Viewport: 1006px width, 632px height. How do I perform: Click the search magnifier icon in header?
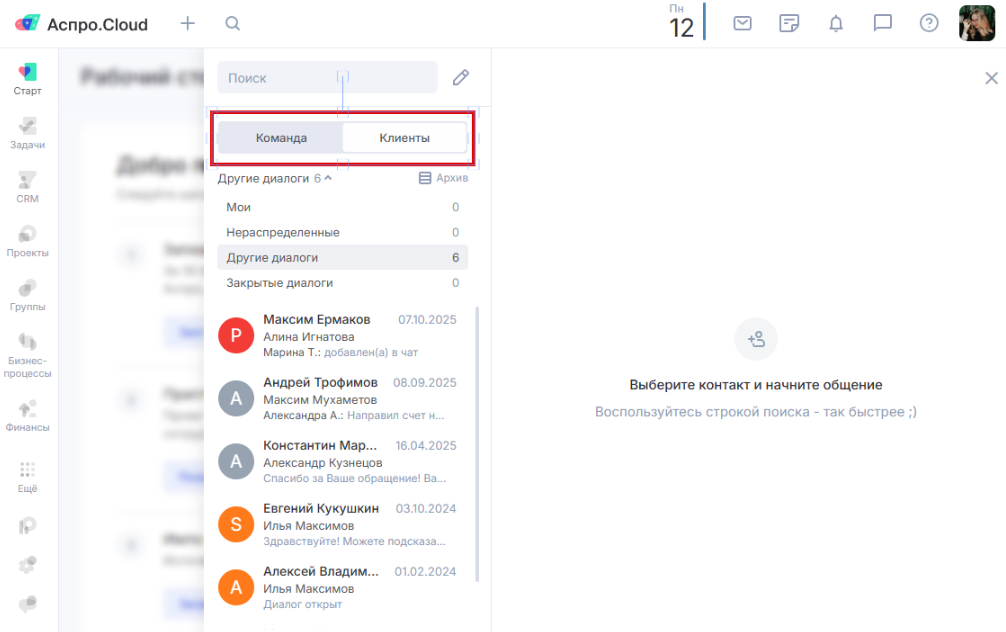point(232,23)
